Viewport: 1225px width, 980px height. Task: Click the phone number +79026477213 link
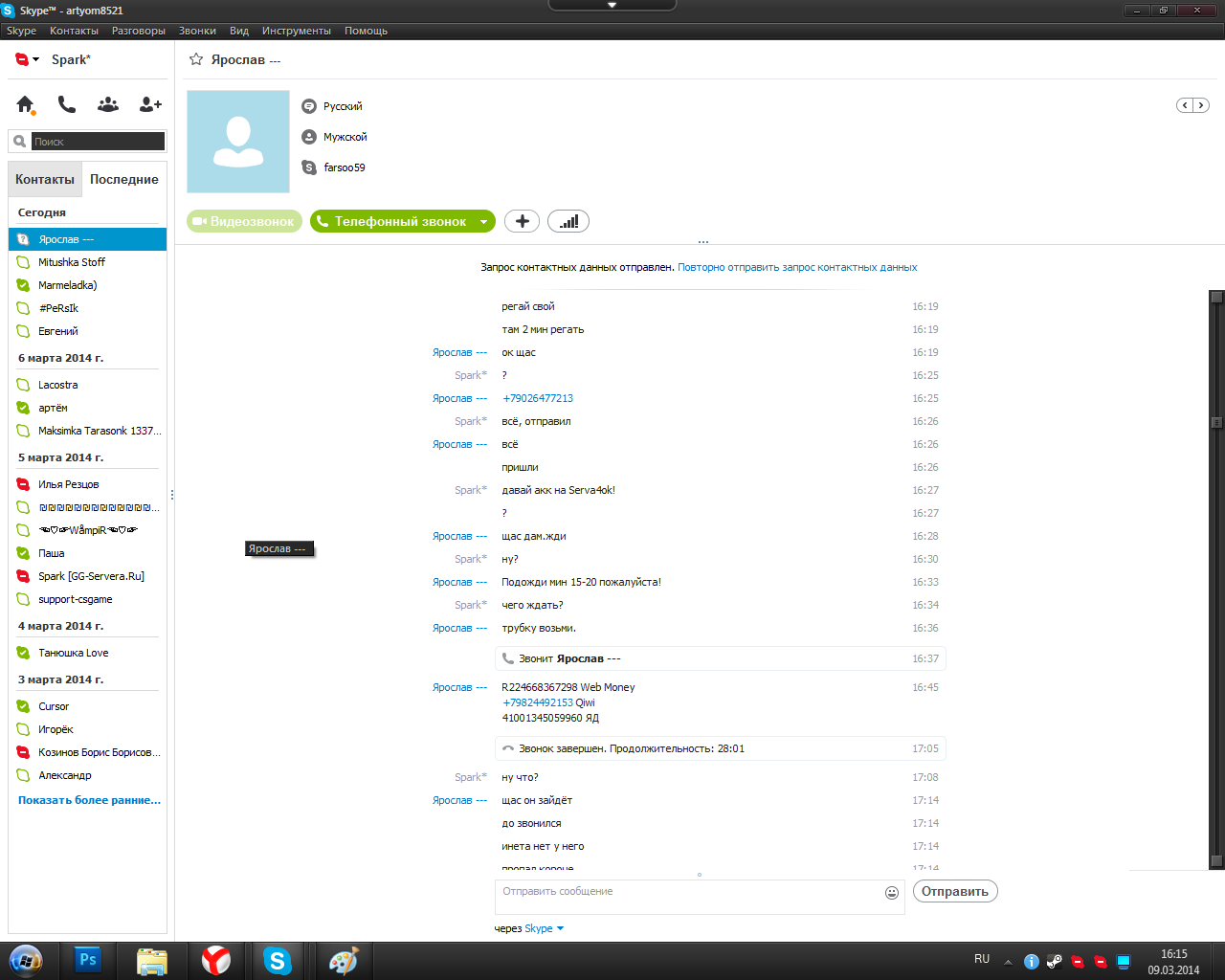tap(538, 398)
